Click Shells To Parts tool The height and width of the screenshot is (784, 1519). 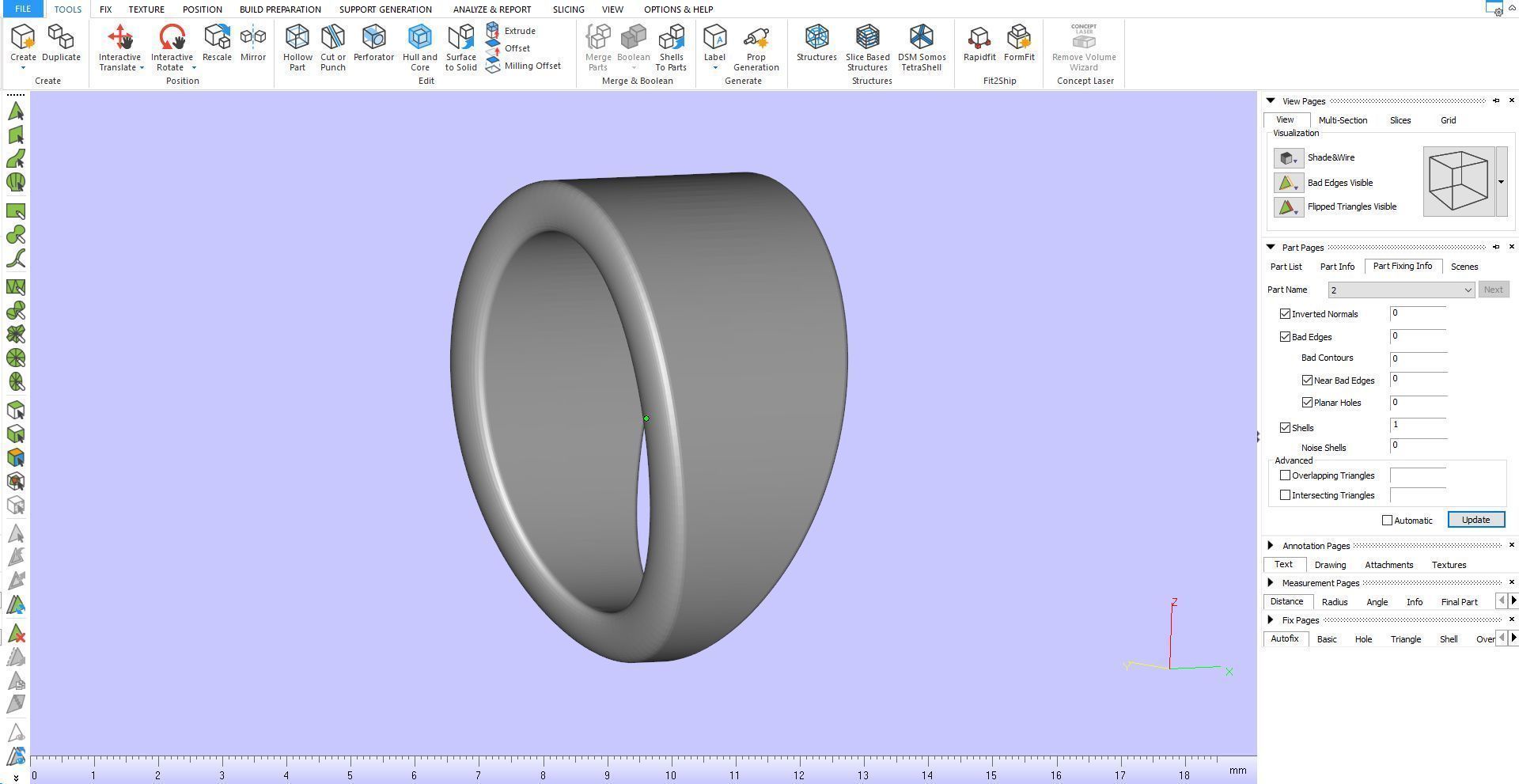click(671, 47)
